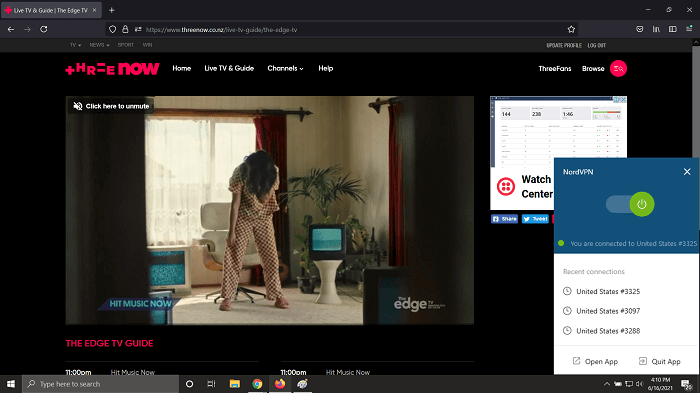Share the page on Facebook
The height and width of the screenshot is (393, 700).
tap(504, 219)
